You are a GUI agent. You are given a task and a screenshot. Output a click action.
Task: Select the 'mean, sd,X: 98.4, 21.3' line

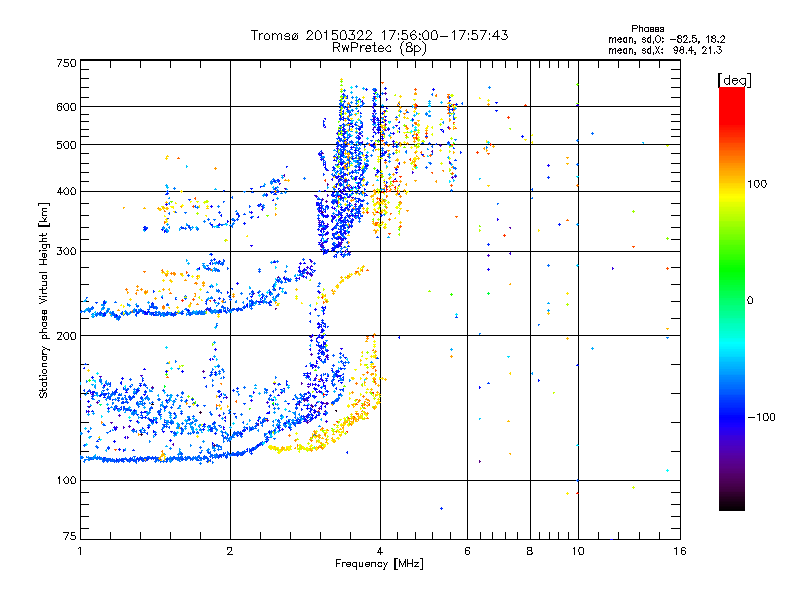click(665, 51)
